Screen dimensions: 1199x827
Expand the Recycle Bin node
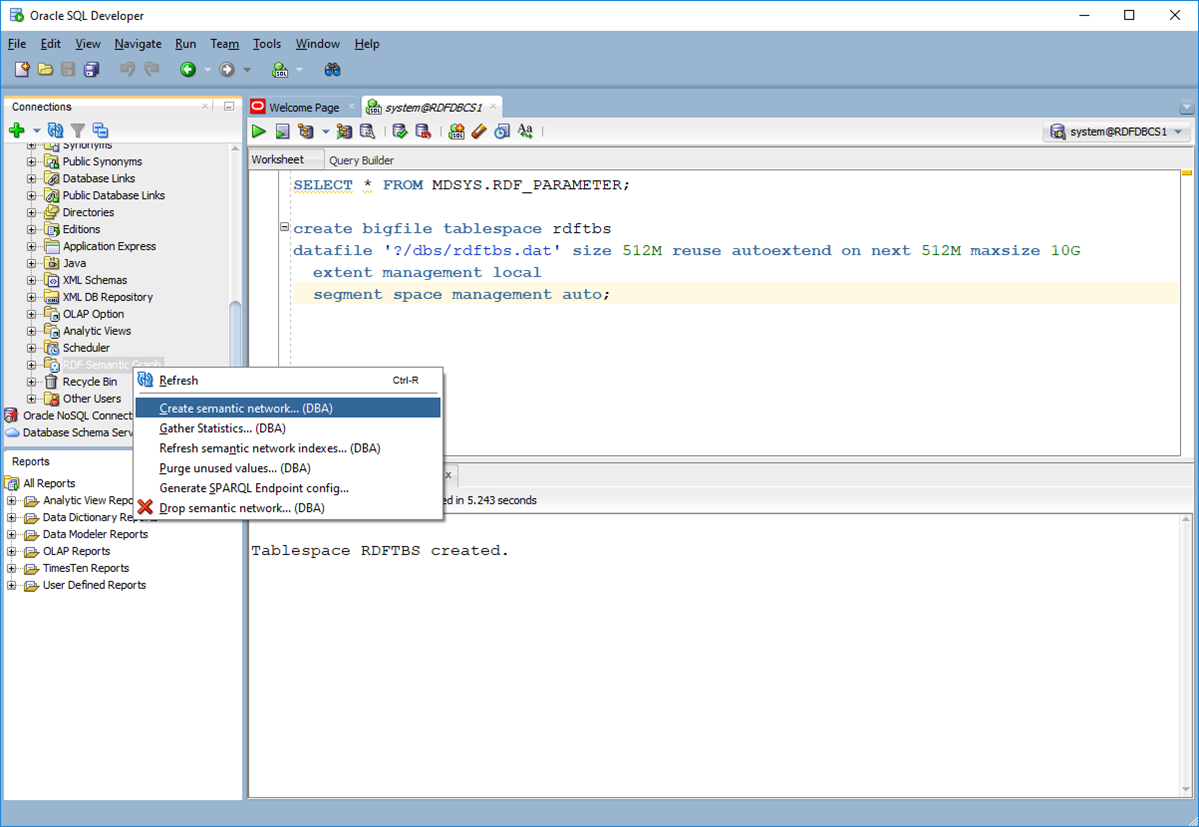(x=31, y=381)
